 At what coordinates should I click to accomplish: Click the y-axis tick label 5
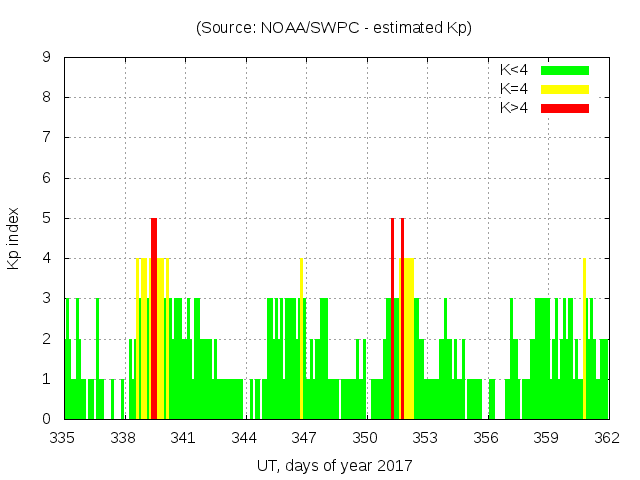47,218
